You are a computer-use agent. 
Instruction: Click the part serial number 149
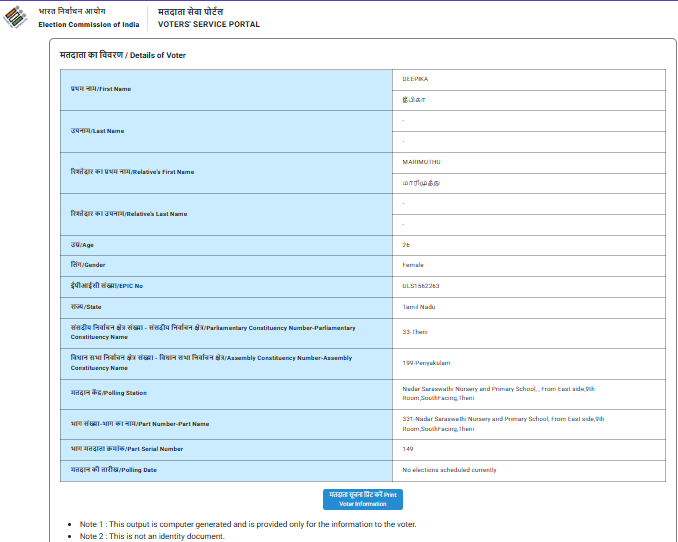[x=408, y=449]
